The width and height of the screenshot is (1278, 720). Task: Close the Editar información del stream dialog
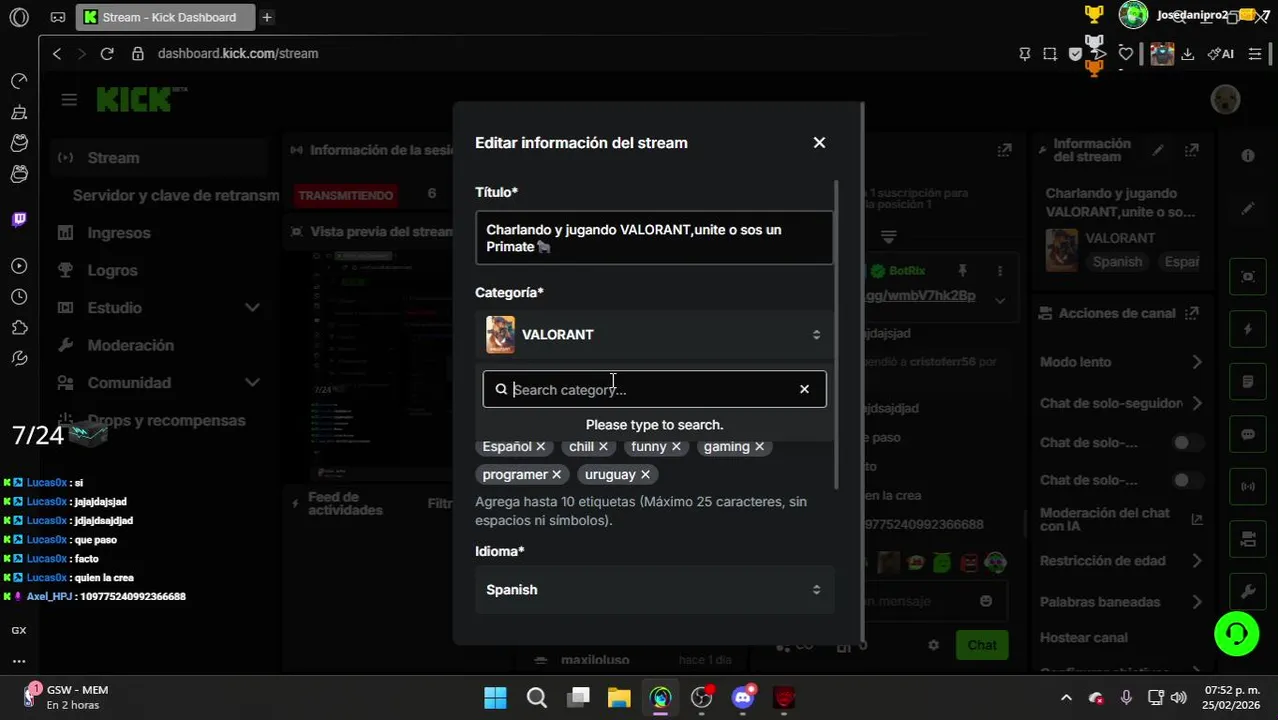(819, 143)
